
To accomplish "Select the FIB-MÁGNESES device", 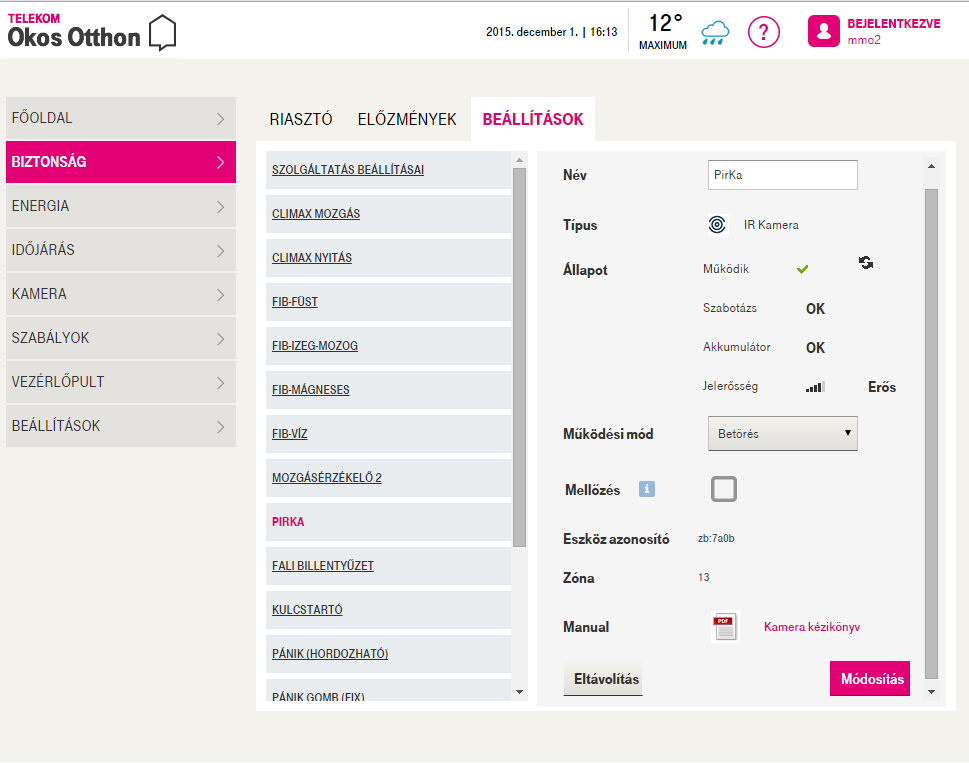I will point(388,390).
